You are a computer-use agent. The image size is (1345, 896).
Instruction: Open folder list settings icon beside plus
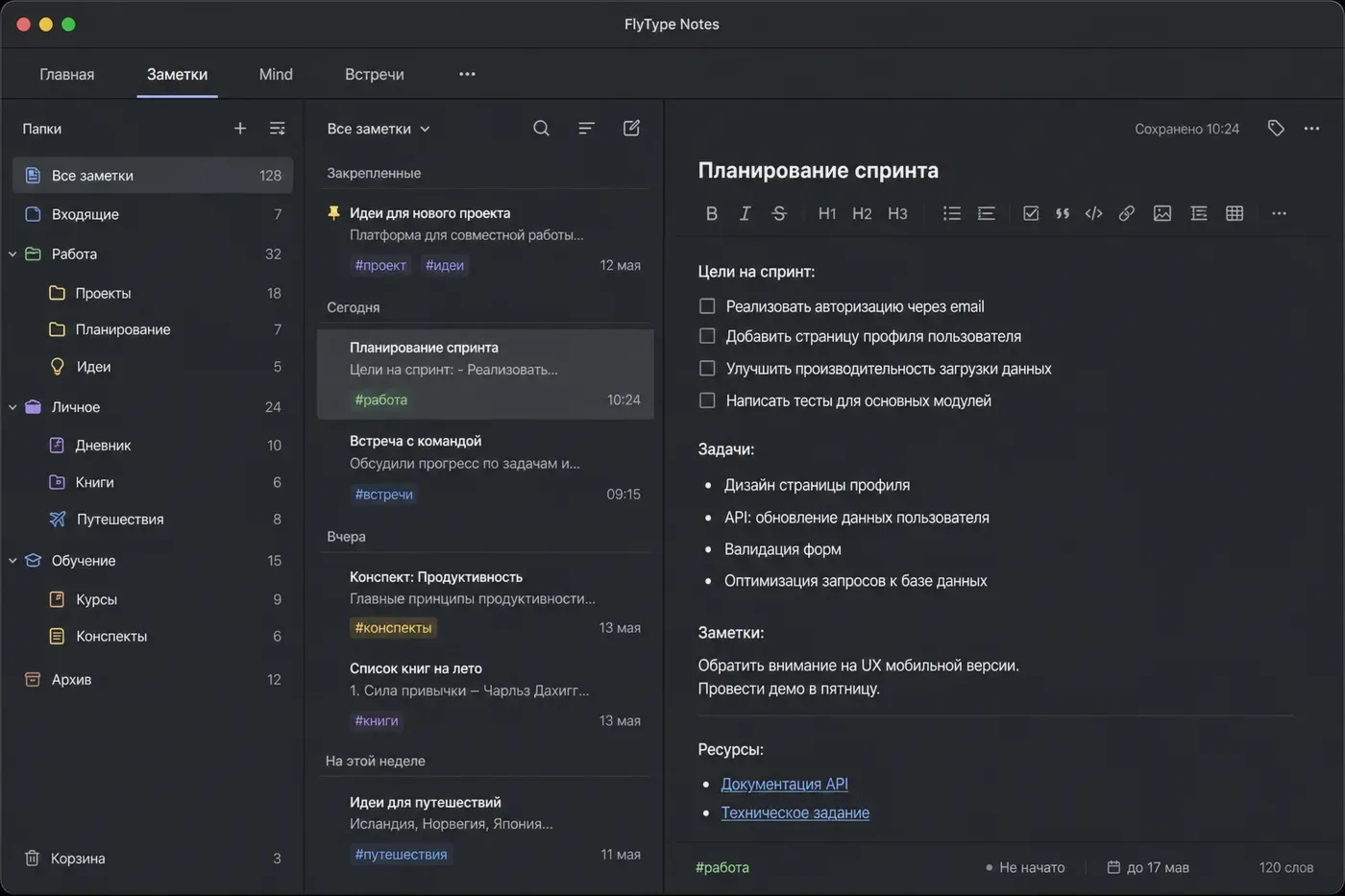point(277,128)
